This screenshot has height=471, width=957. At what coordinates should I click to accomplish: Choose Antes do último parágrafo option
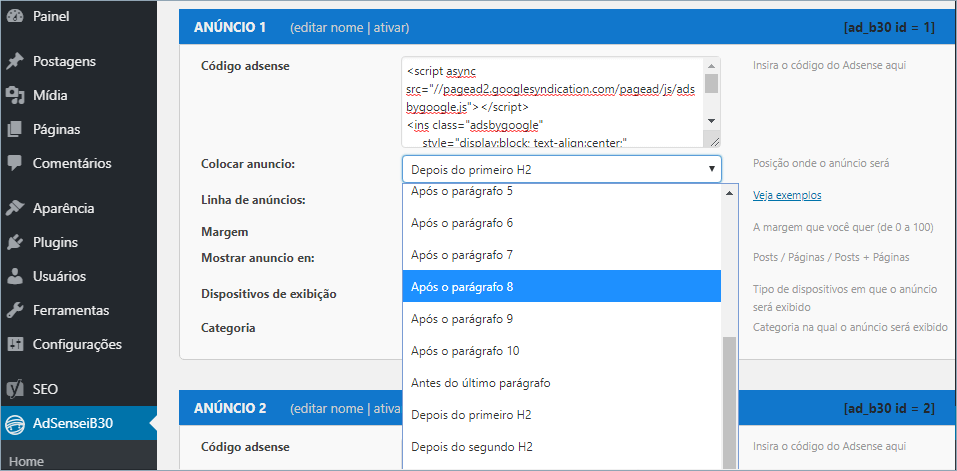562,383
